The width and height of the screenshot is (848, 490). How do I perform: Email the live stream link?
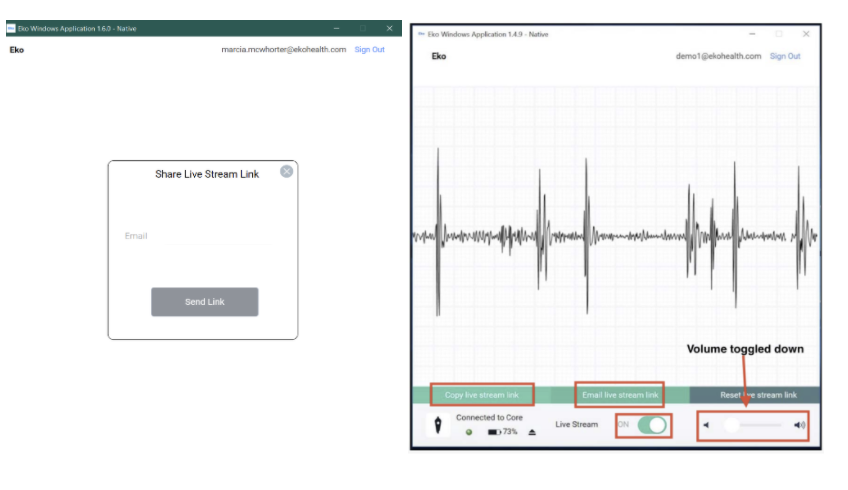pos(620,395)
